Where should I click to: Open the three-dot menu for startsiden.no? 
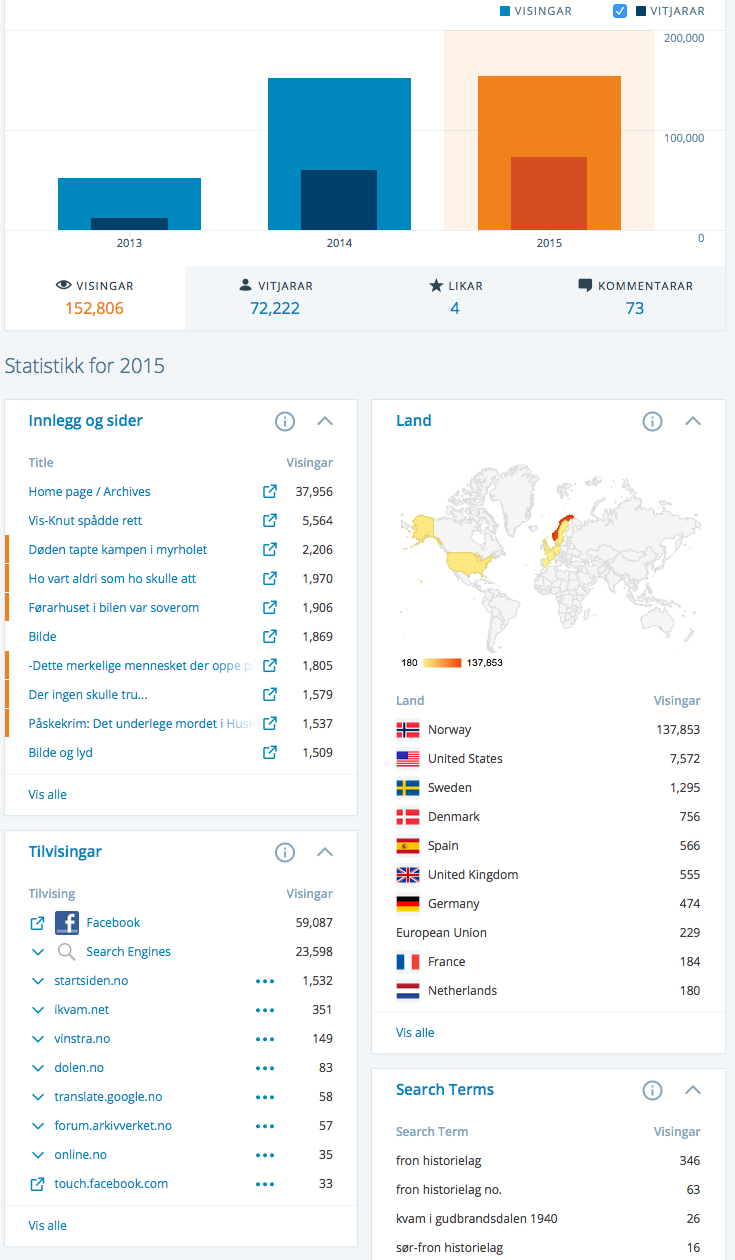click(x=265, y=981)
